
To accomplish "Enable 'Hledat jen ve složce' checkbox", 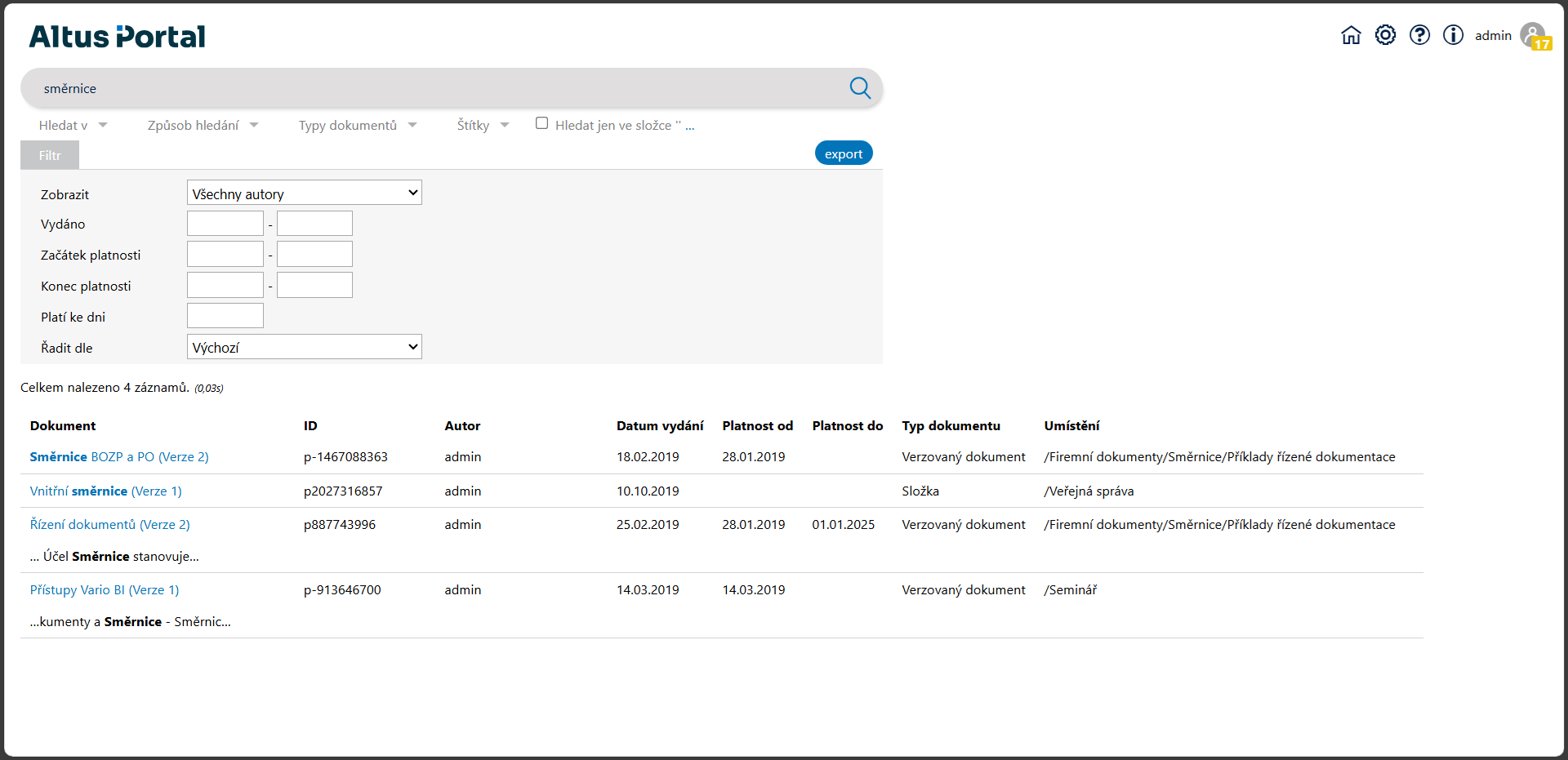I will point(541,123).
